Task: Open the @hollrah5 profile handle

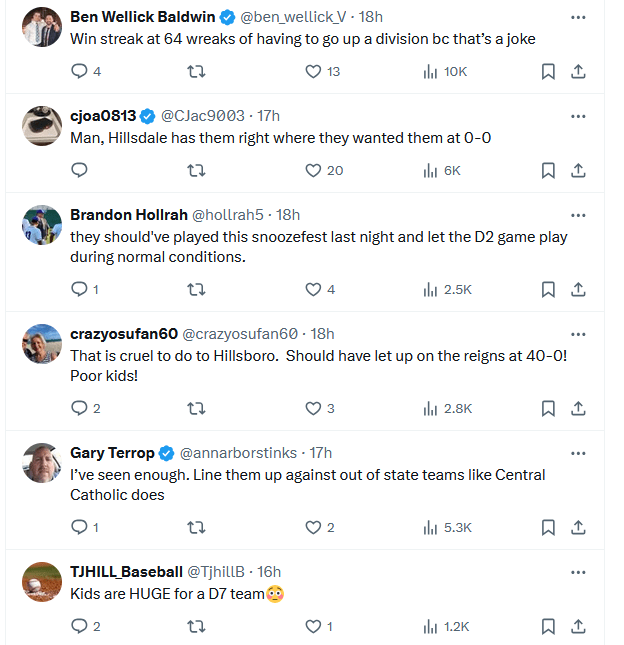Action: pyautogui.click(x=230, y=215)
